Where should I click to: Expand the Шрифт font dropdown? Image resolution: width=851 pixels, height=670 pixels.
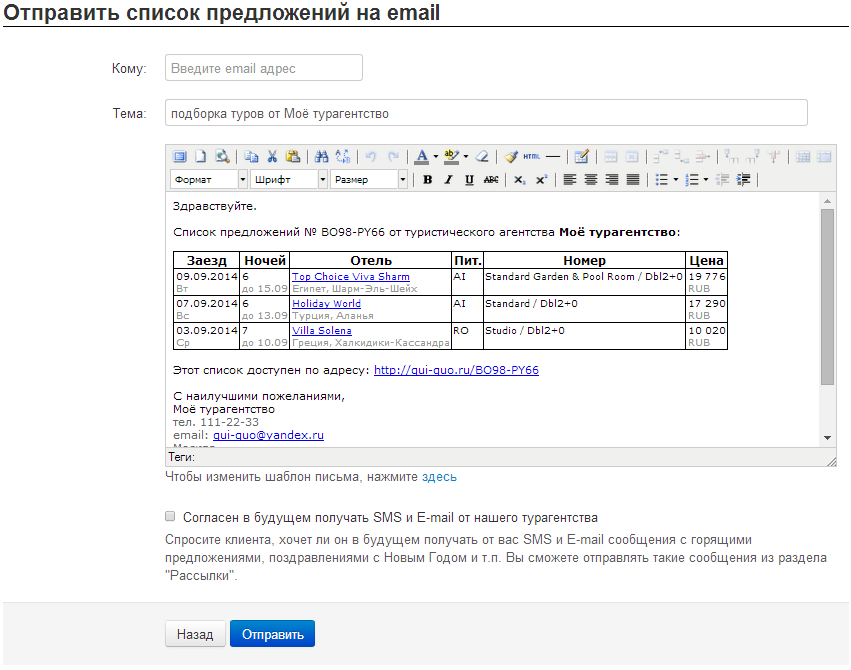pos(289,180)
